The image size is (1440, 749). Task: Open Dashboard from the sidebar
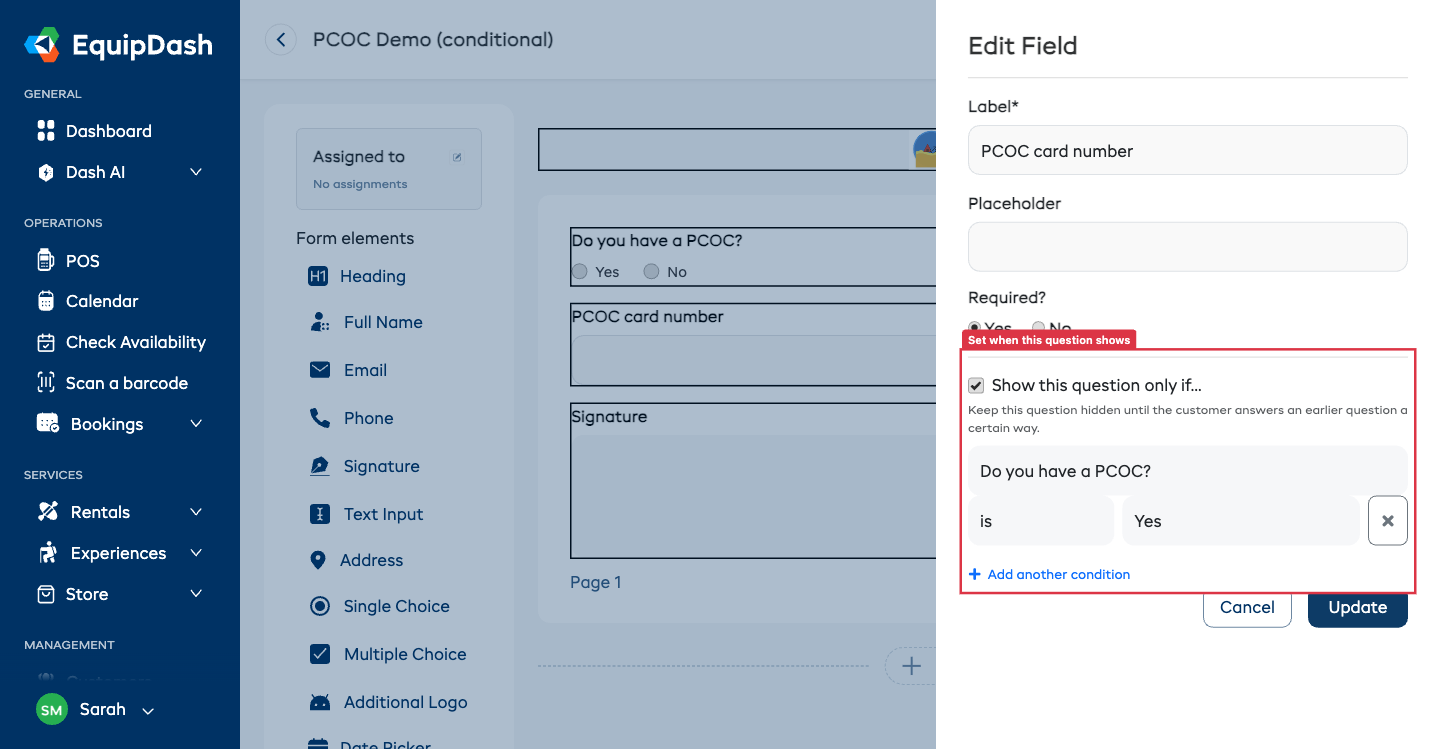coord(108,131)
